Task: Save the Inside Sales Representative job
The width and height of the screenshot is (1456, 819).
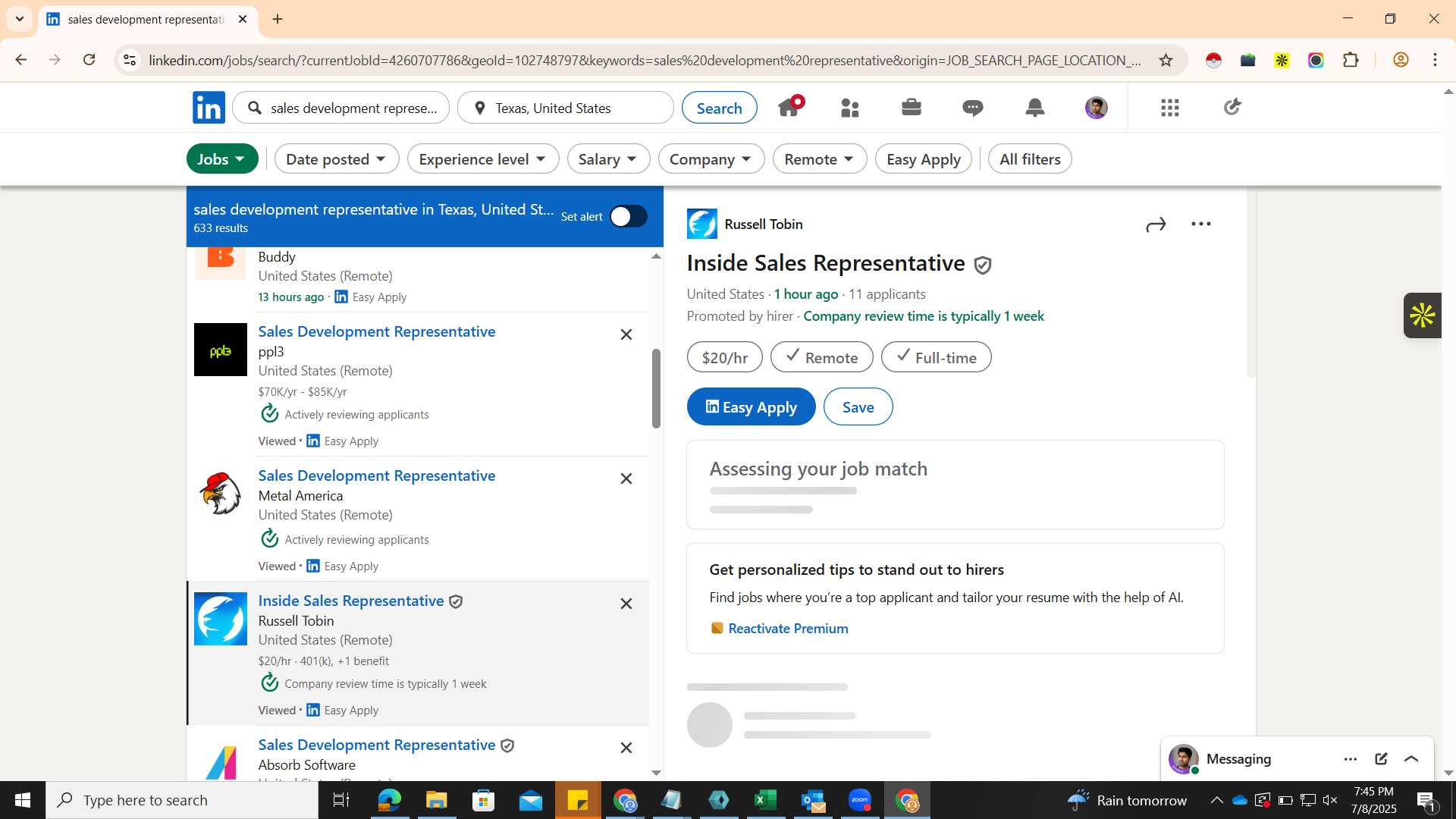Action: pos(858,407)
